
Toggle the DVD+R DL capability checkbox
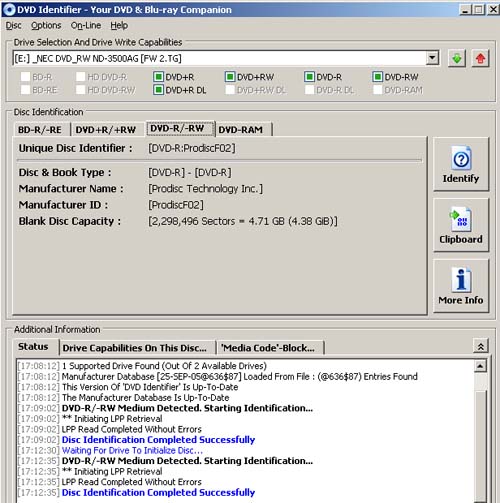click(158, 90)
